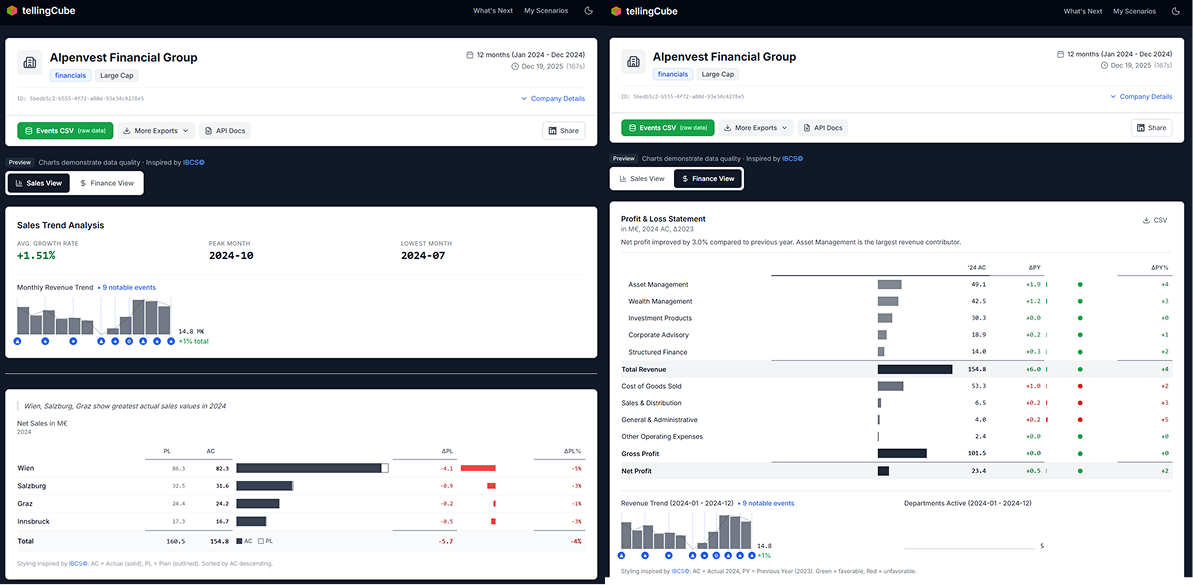The image size is (1193, 585).
Task: Open What's Next in right window
Action: coord(1083,11)
